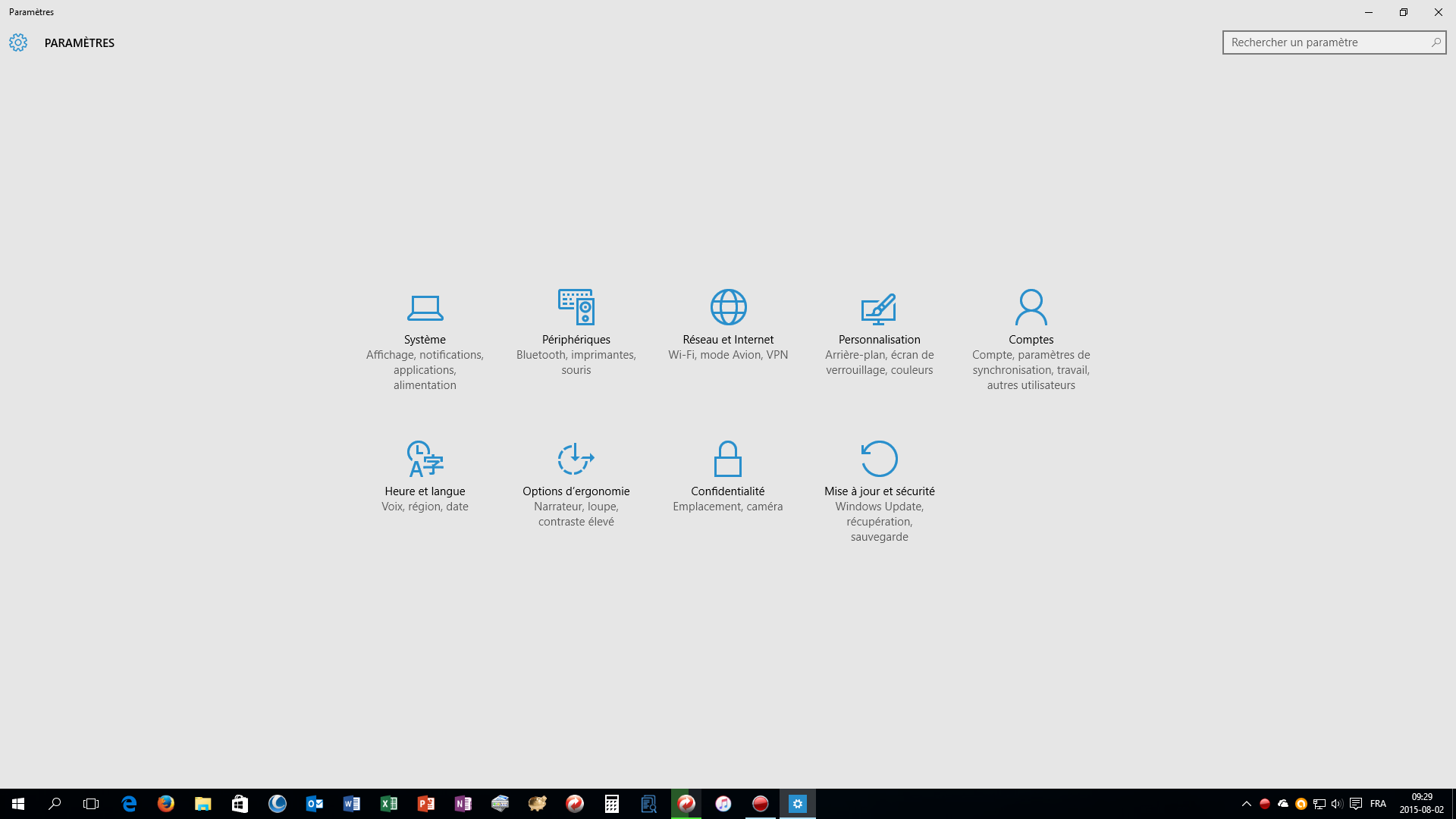Open the Comptes person icon
The height and width of the screenshot is (819, 1456).
1031,307
